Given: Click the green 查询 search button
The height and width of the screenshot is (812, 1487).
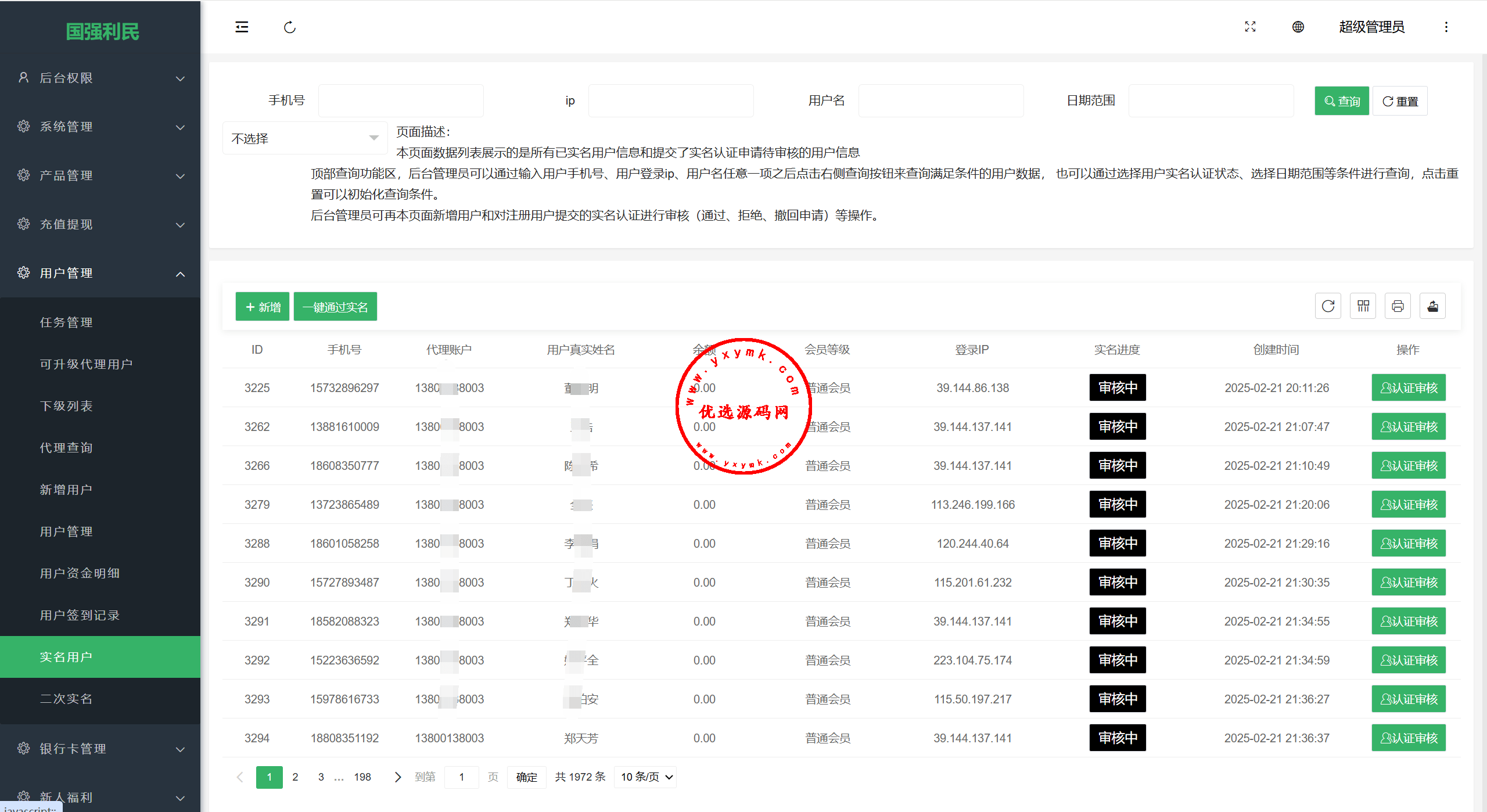Looking at the screenshot, I should pyautogui.click(x=1342, y=101).
